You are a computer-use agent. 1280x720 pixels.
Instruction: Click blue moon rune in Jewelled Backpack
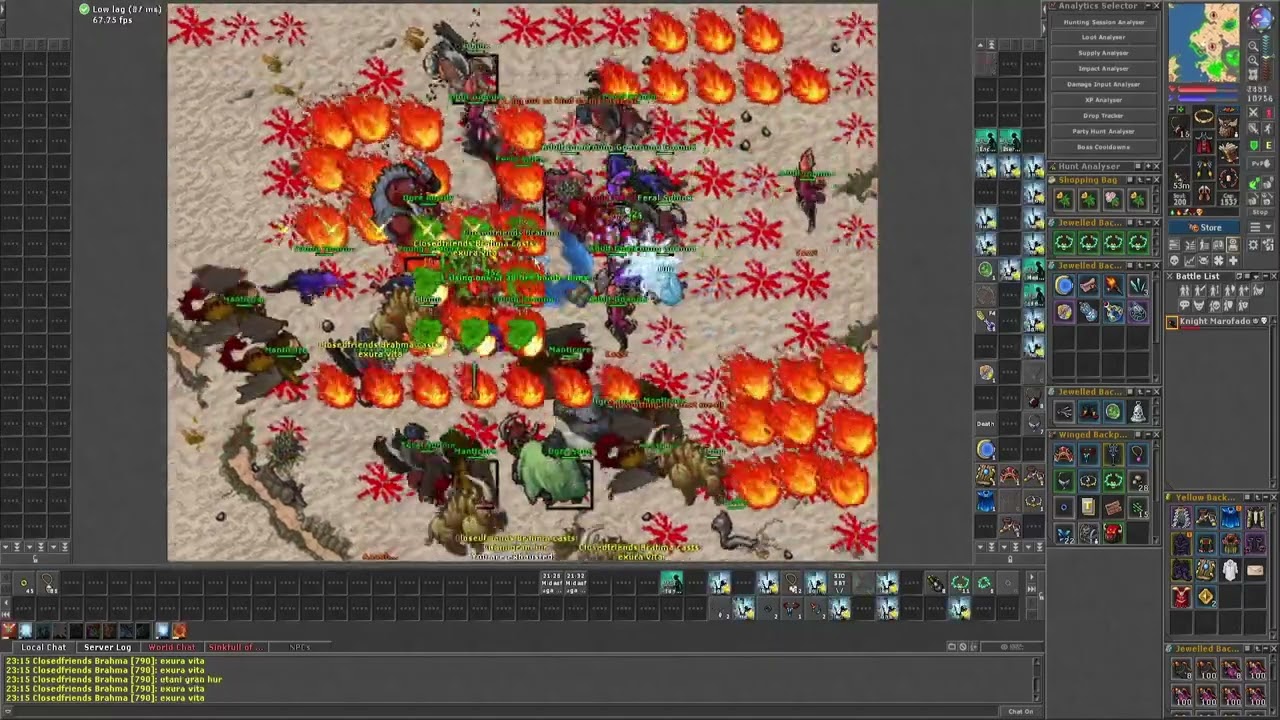1064,286
